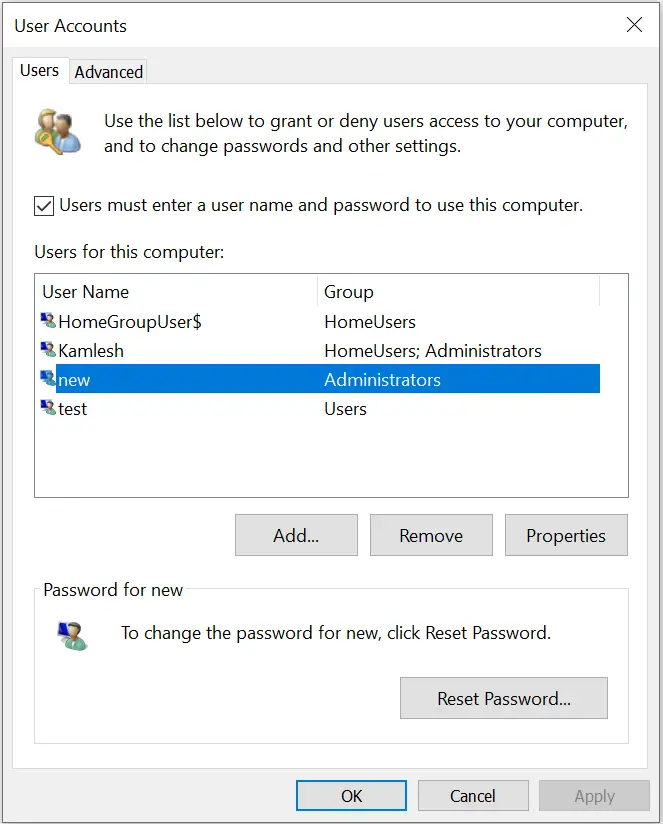
Task: Click the HomeGroupUser$ account icon
Action: (48, 321)
